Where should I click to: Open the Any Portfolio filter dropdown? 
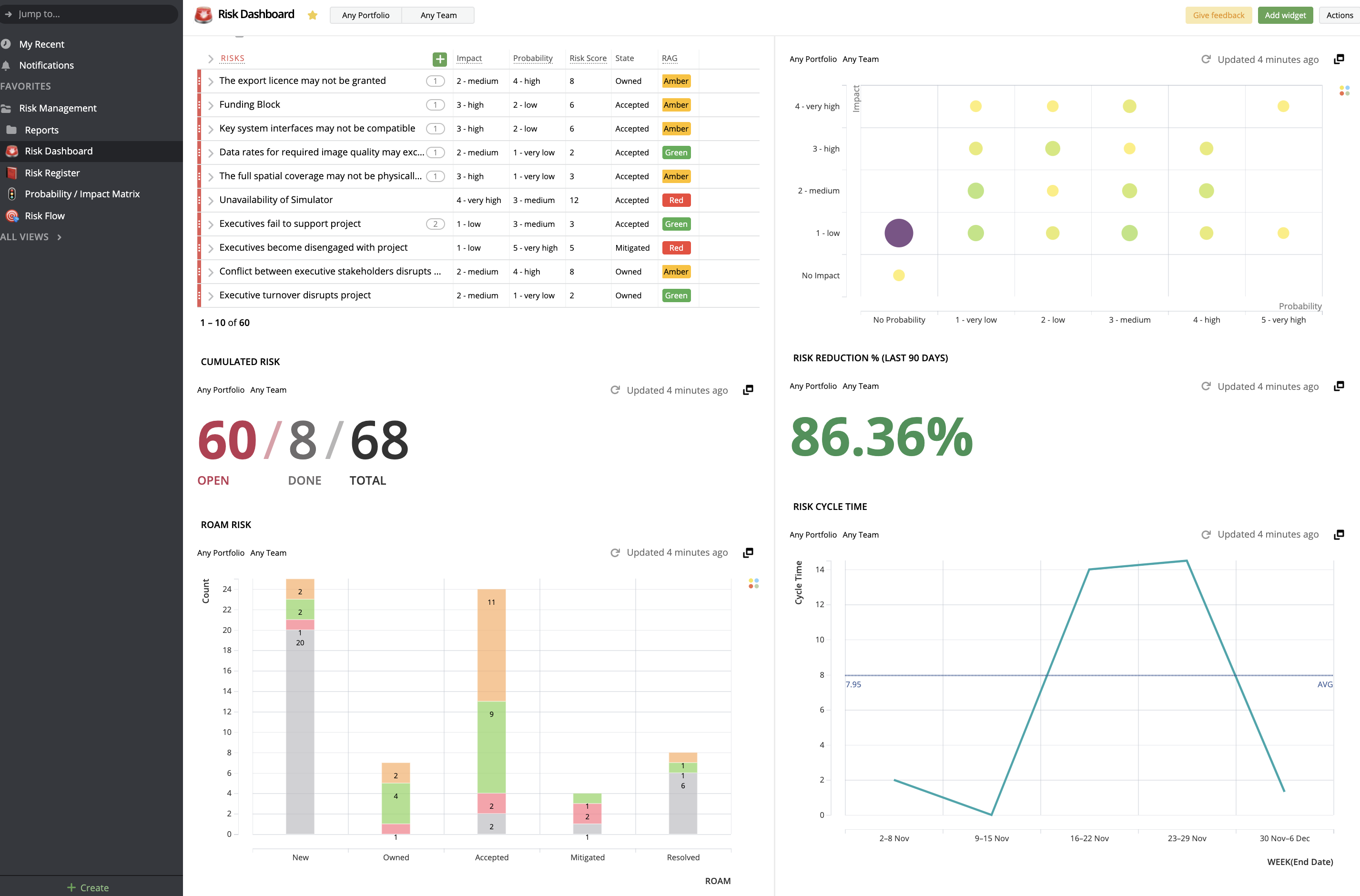[x=365, y=15]
